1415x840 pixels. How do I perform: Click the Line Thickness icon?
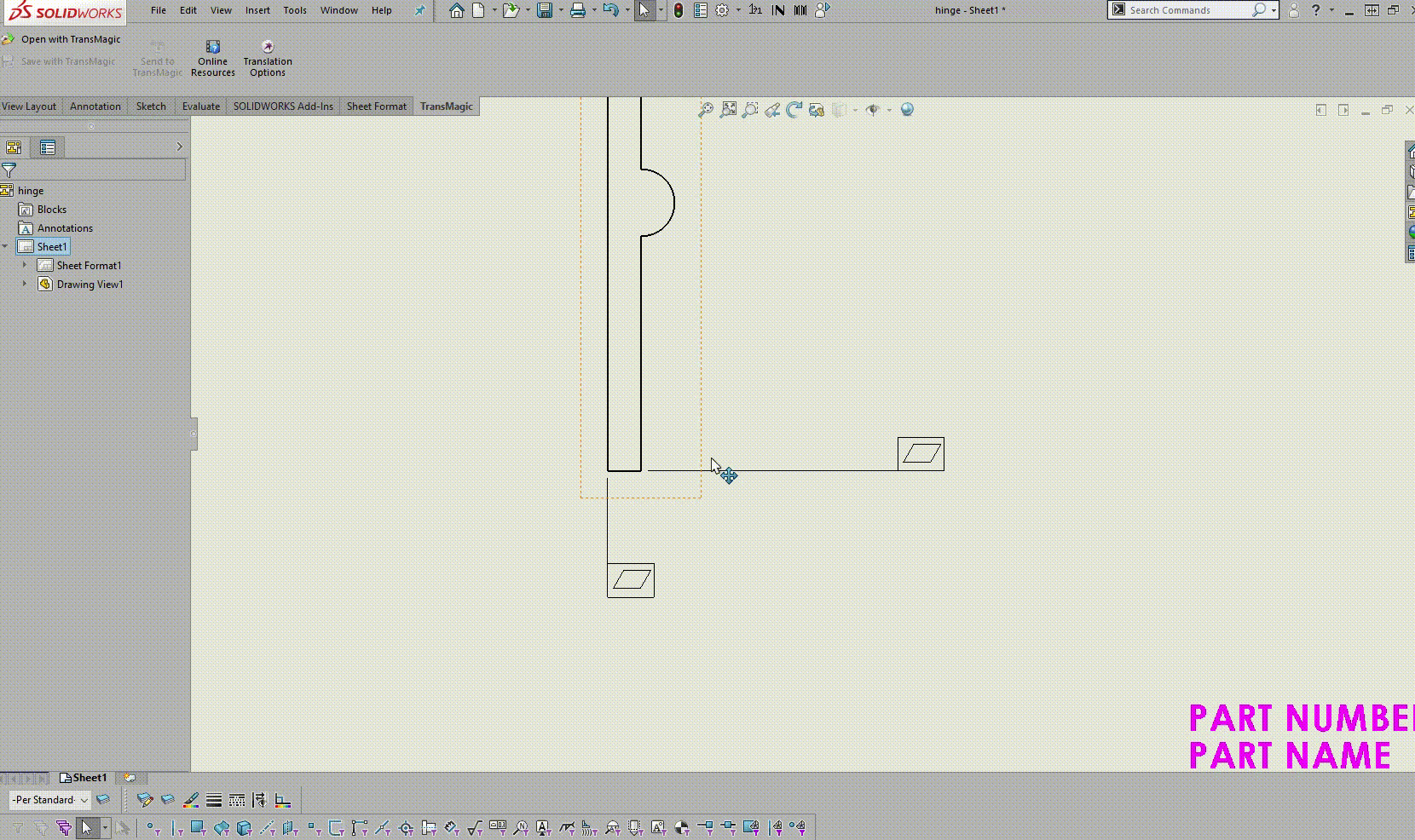click(214, 800)
